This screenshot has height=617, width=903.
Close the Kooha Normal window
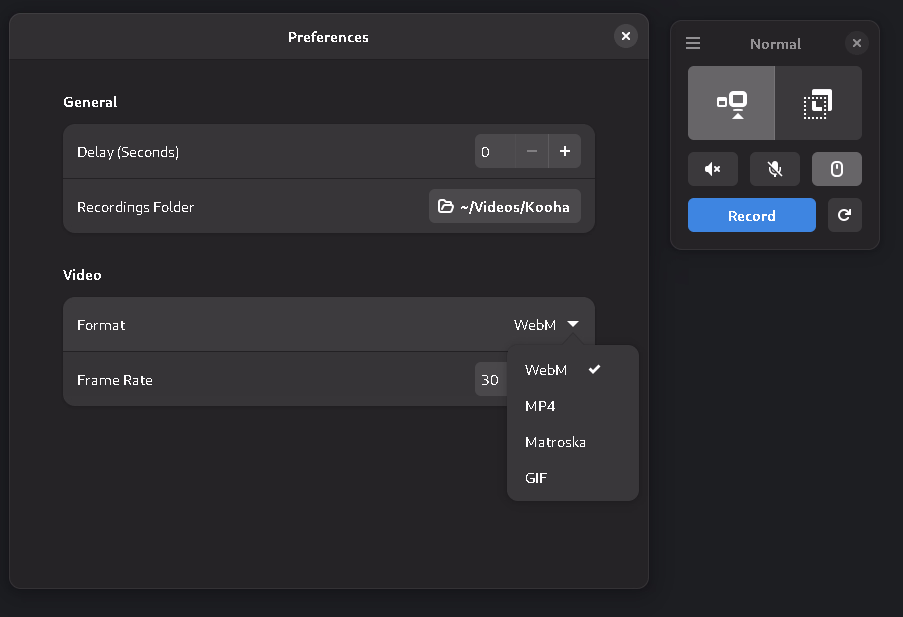coord(856,43)
